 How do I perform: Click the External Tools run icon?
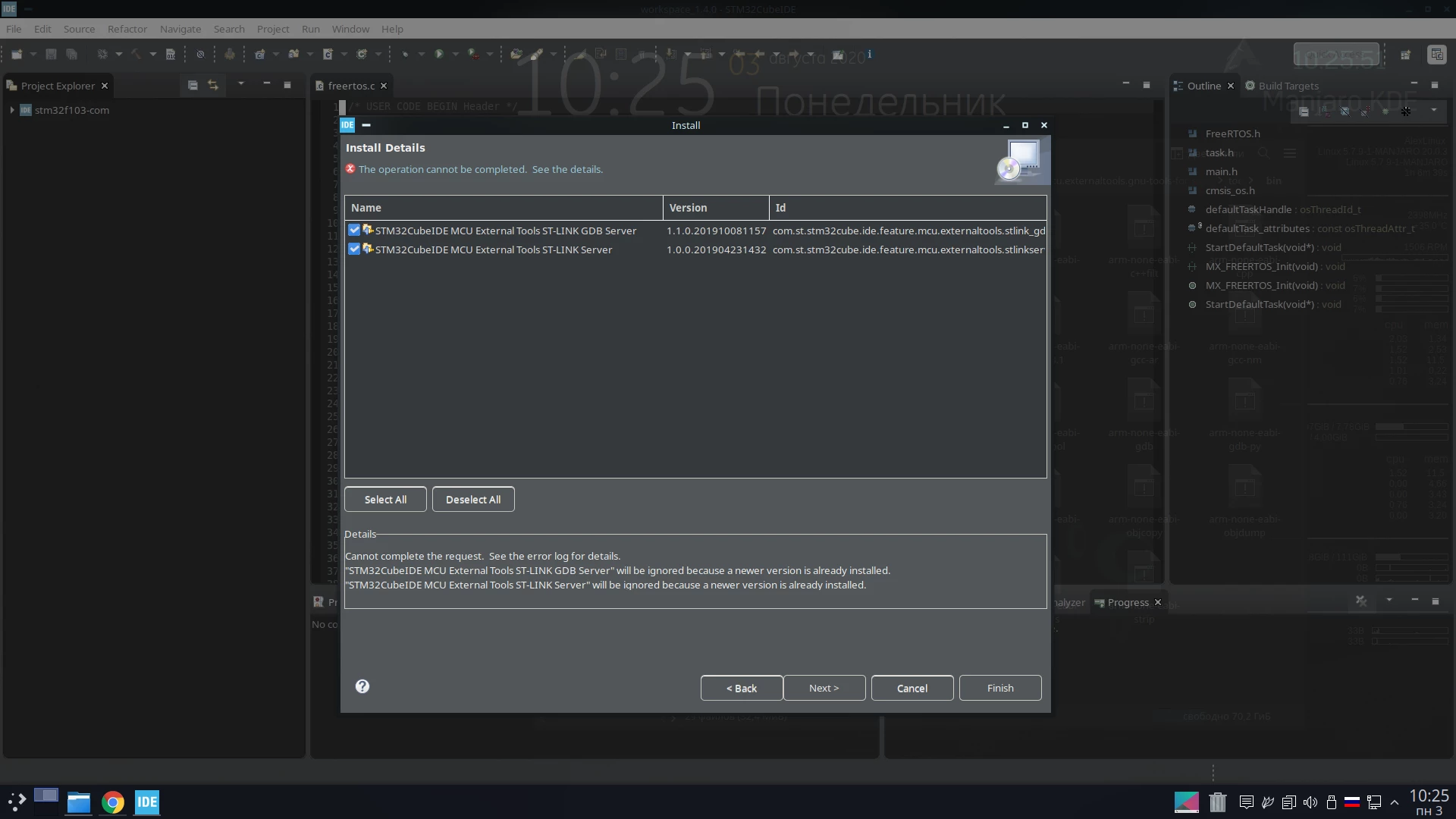coord(473,55)
